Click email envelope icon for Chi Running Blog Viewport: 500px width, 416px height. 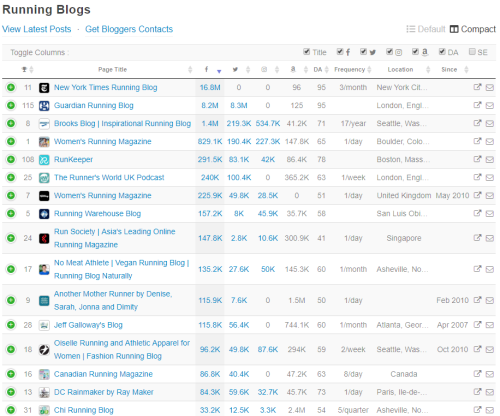(489, 410)
